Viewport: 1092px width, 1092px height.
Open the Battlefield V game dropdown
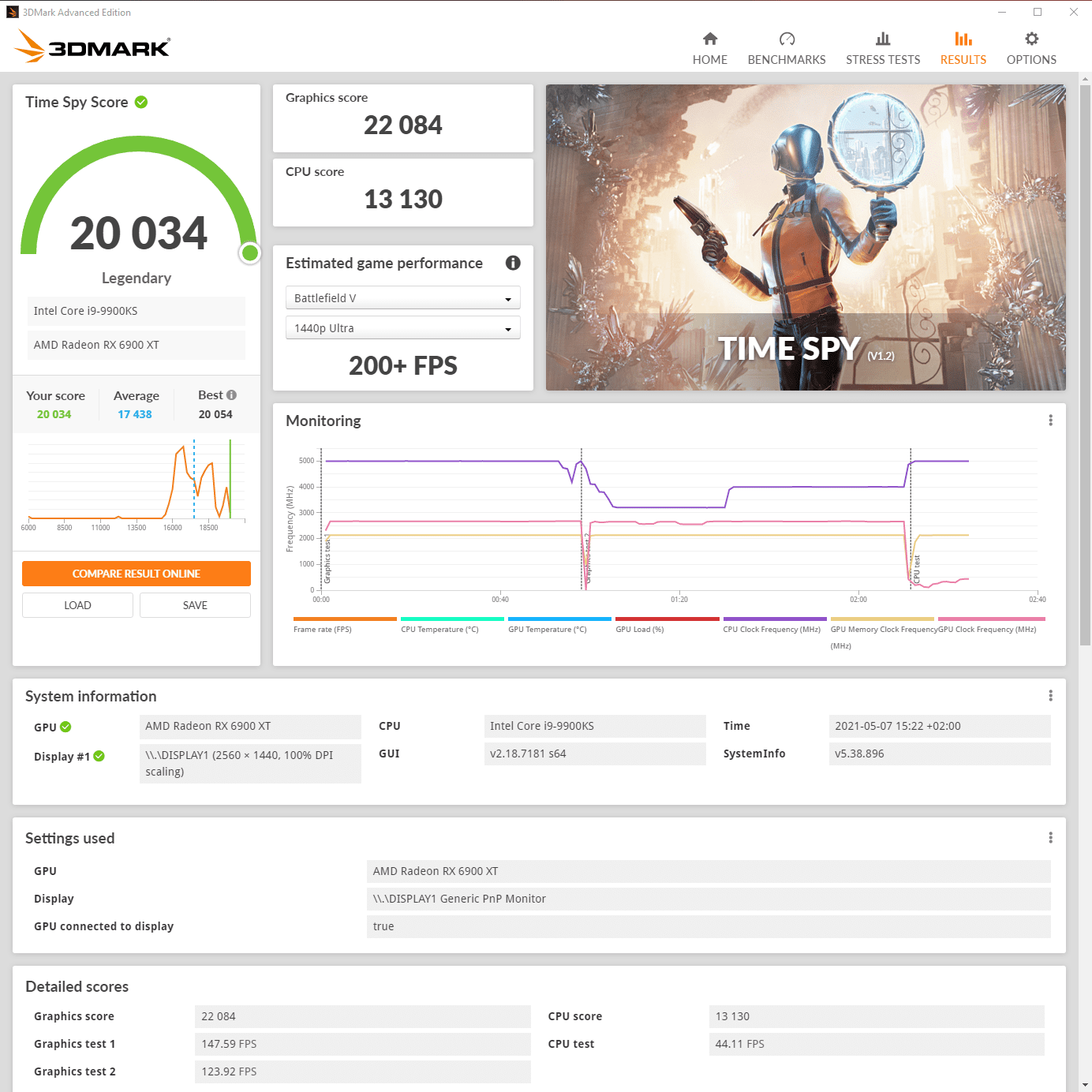click(x=402, y=297)
